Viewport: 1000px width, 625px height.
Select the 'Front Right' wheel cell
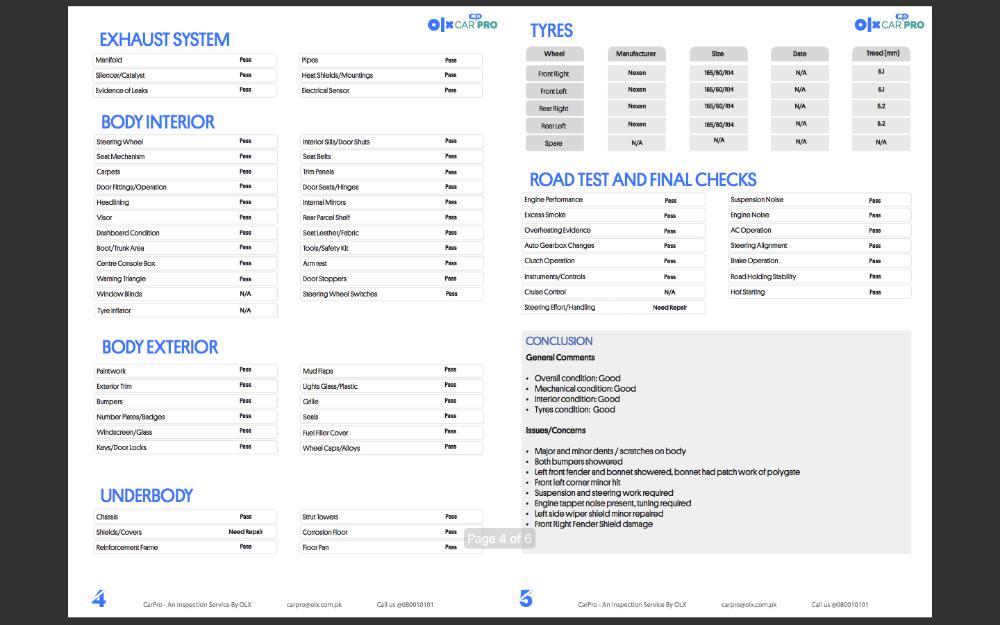point(554,74)
